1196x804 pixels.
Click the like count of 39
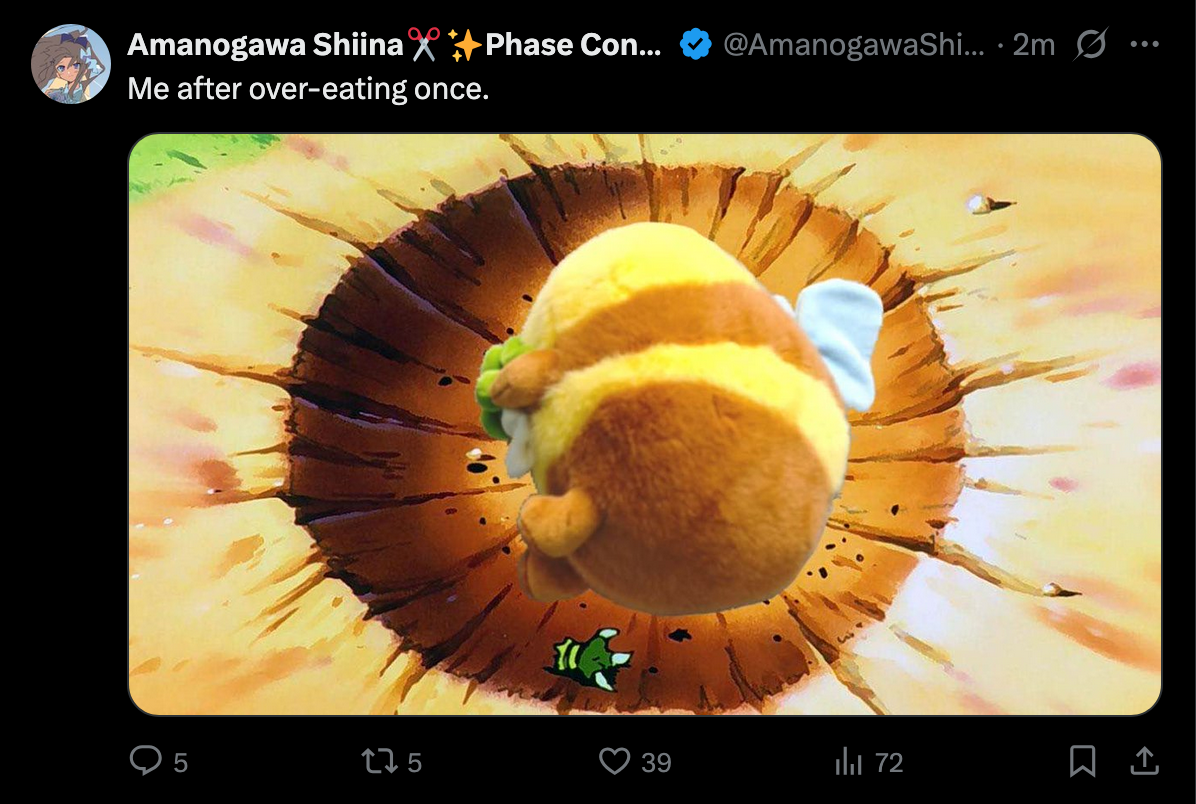point(656,762)
